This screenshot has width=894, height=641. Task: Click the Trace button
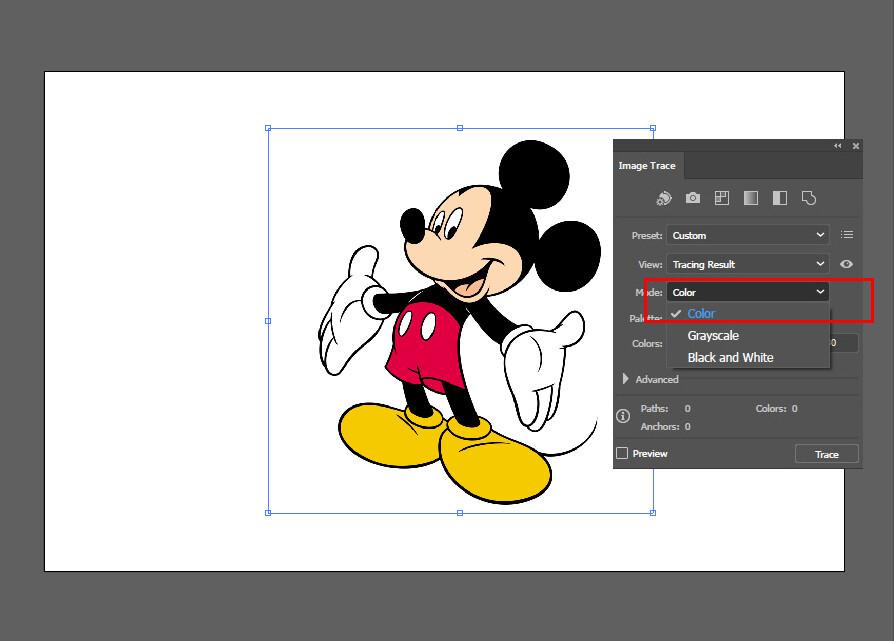tap(826, 453)
